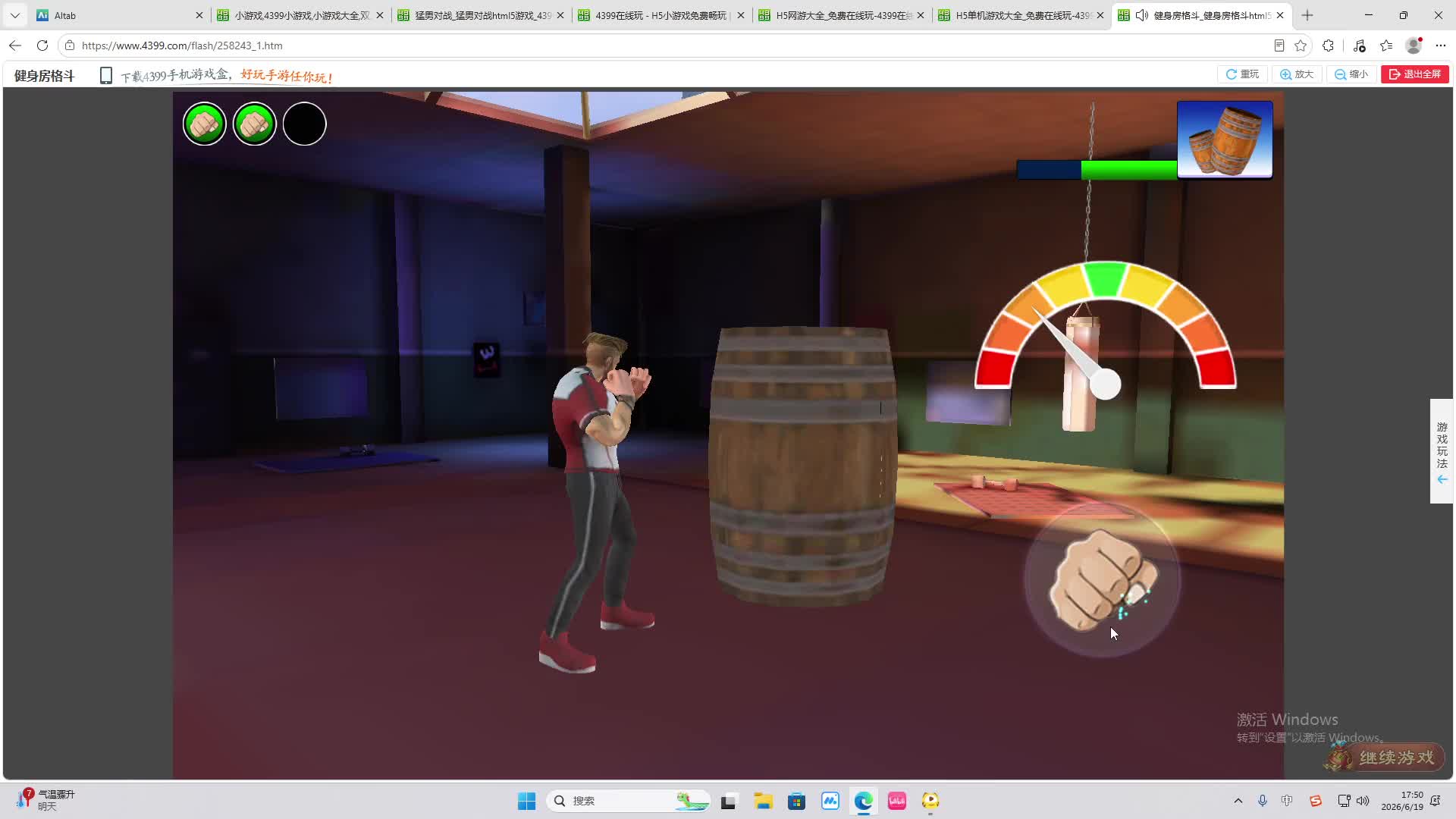Open the browser settings and more menu

pyautogui.click(x=1441, y=45)
